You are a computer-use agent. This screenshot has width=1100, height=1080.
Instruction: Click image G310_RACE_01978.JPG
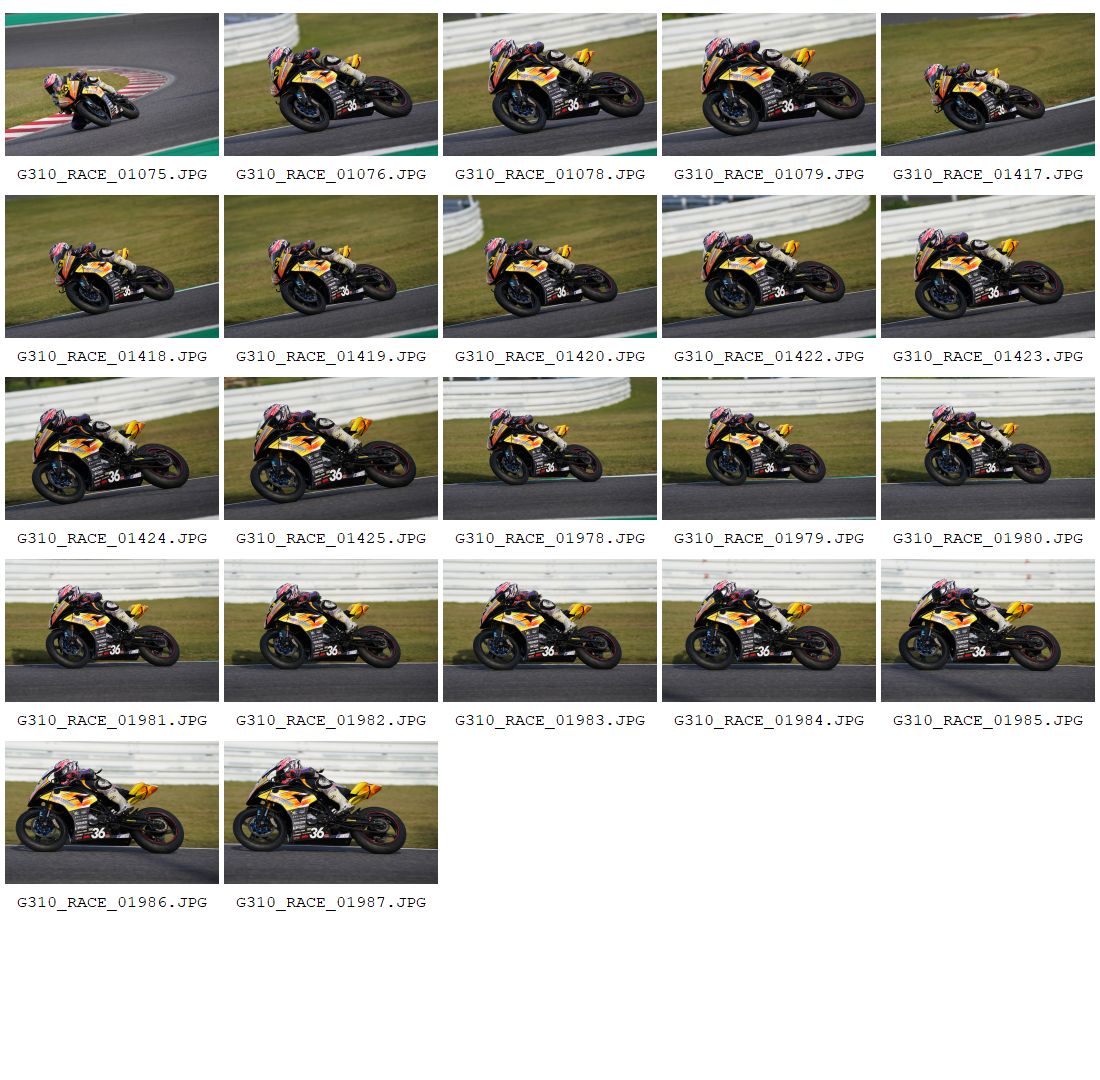pyautogui.click(x=549, y=448)
